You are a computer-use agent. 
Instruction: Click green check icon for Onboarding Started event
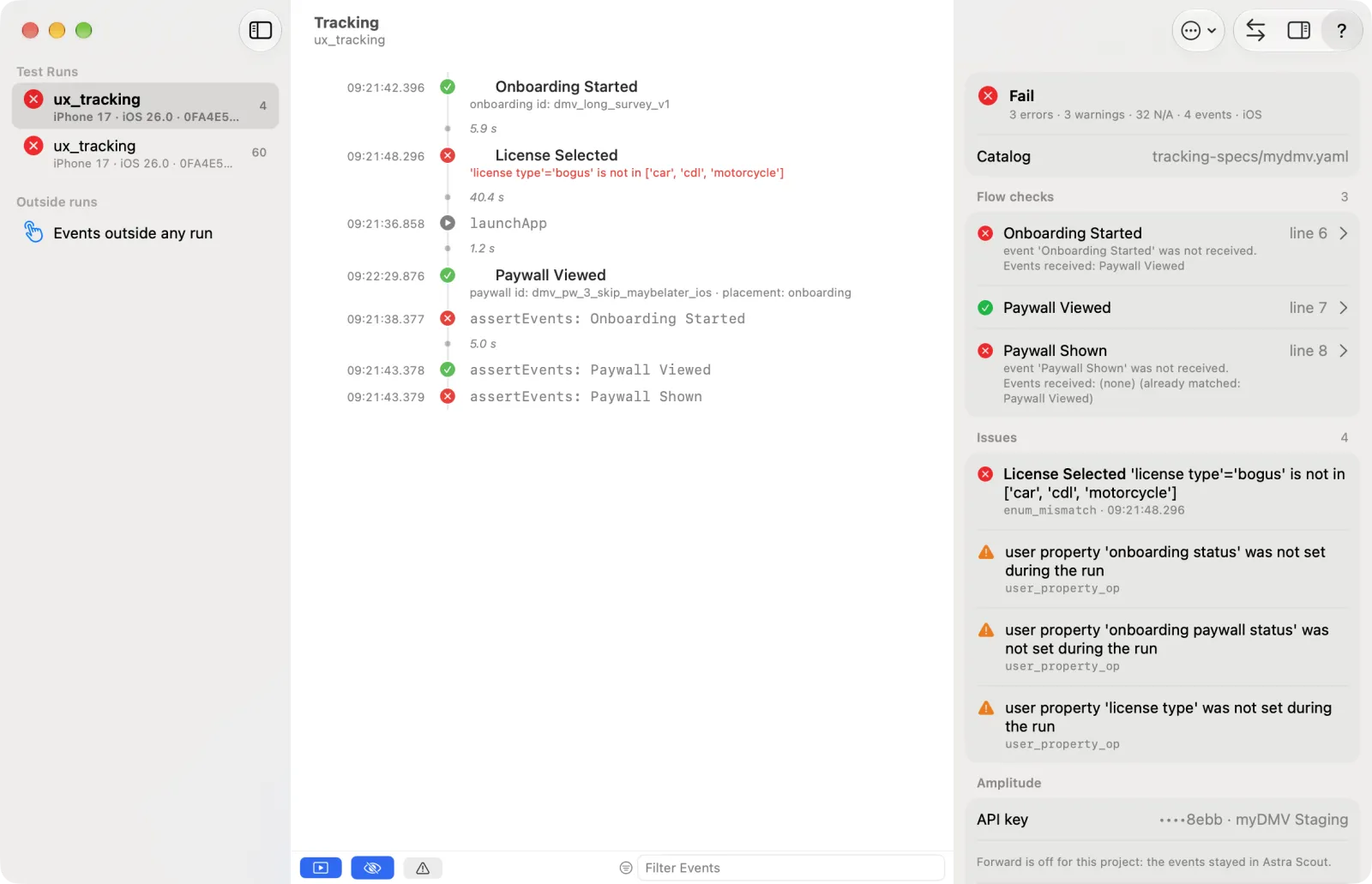tap(448, 87)
